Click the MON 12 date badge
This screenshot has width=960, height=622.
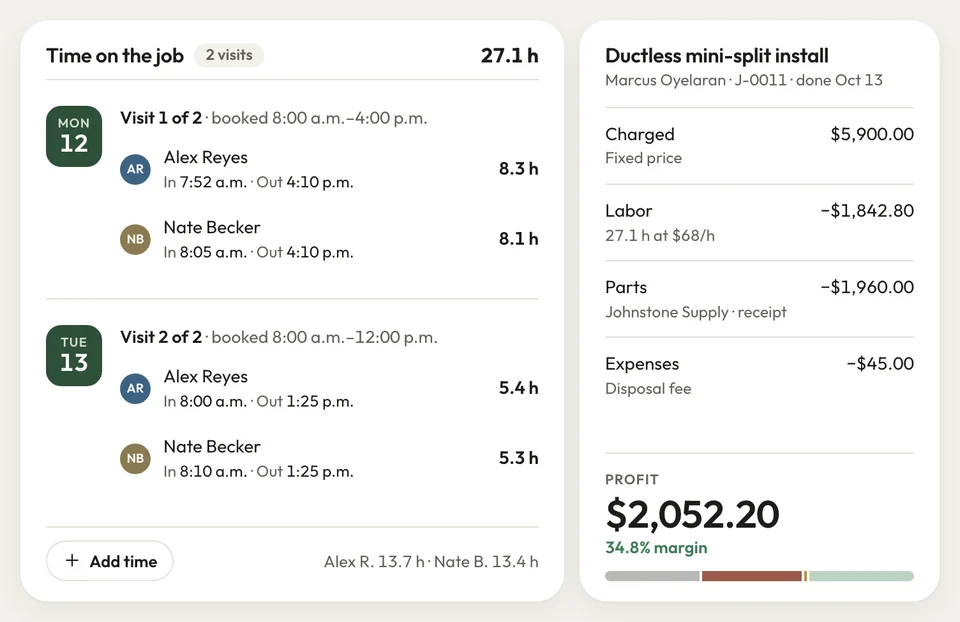point(74,136)
